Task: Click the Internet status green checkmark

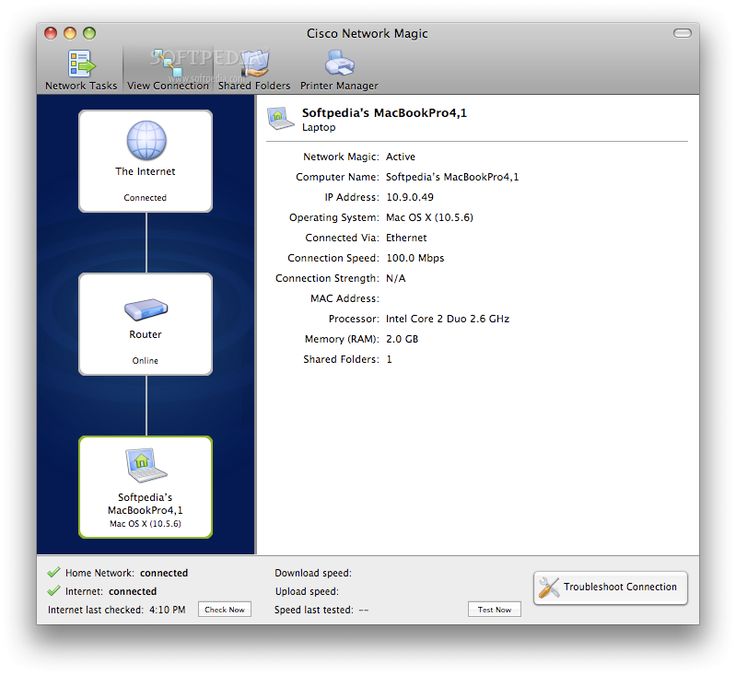Action: coord(54,590)
